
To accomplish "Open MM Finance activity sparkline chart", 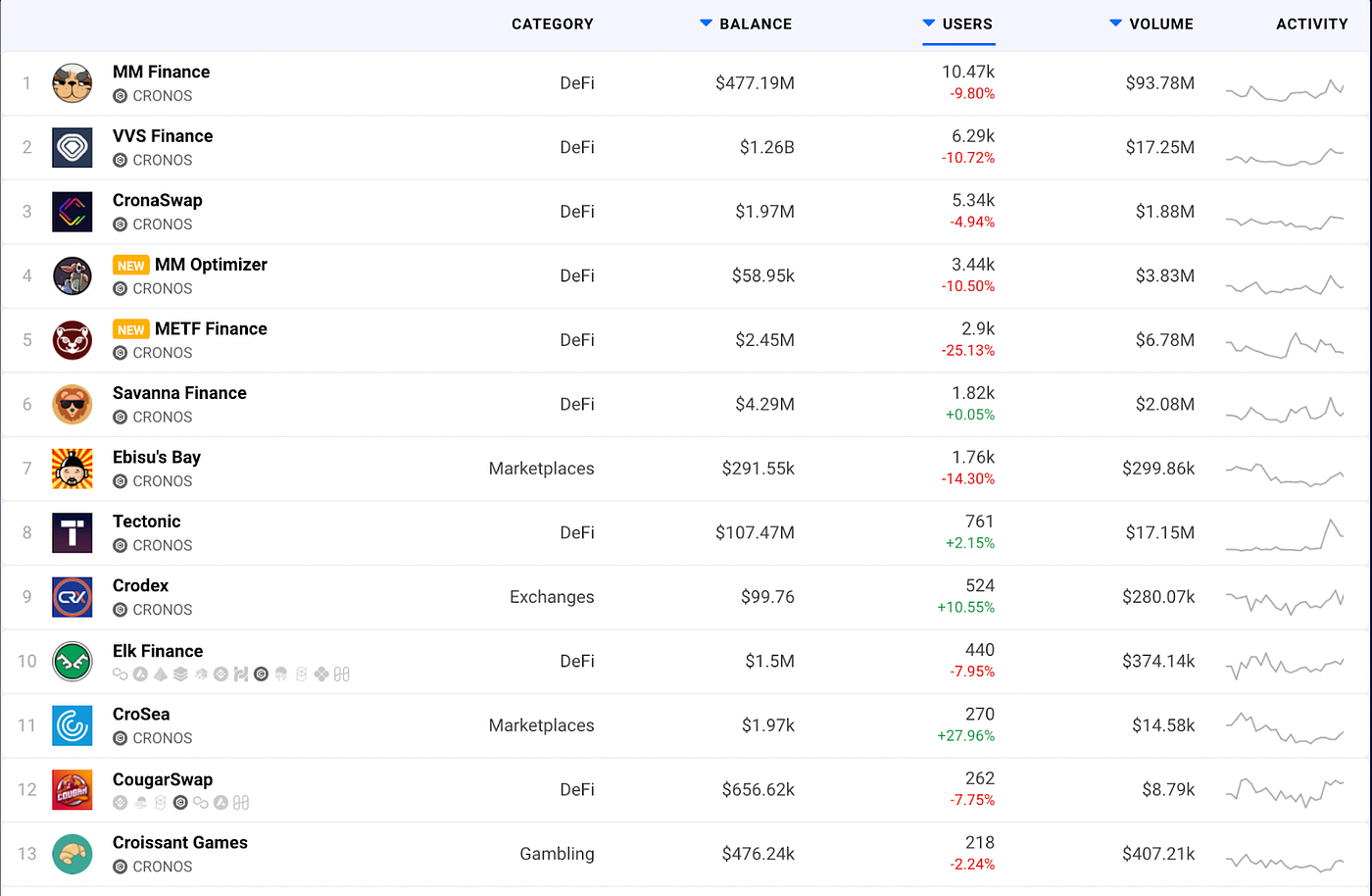I will [x=1285, y=89].
